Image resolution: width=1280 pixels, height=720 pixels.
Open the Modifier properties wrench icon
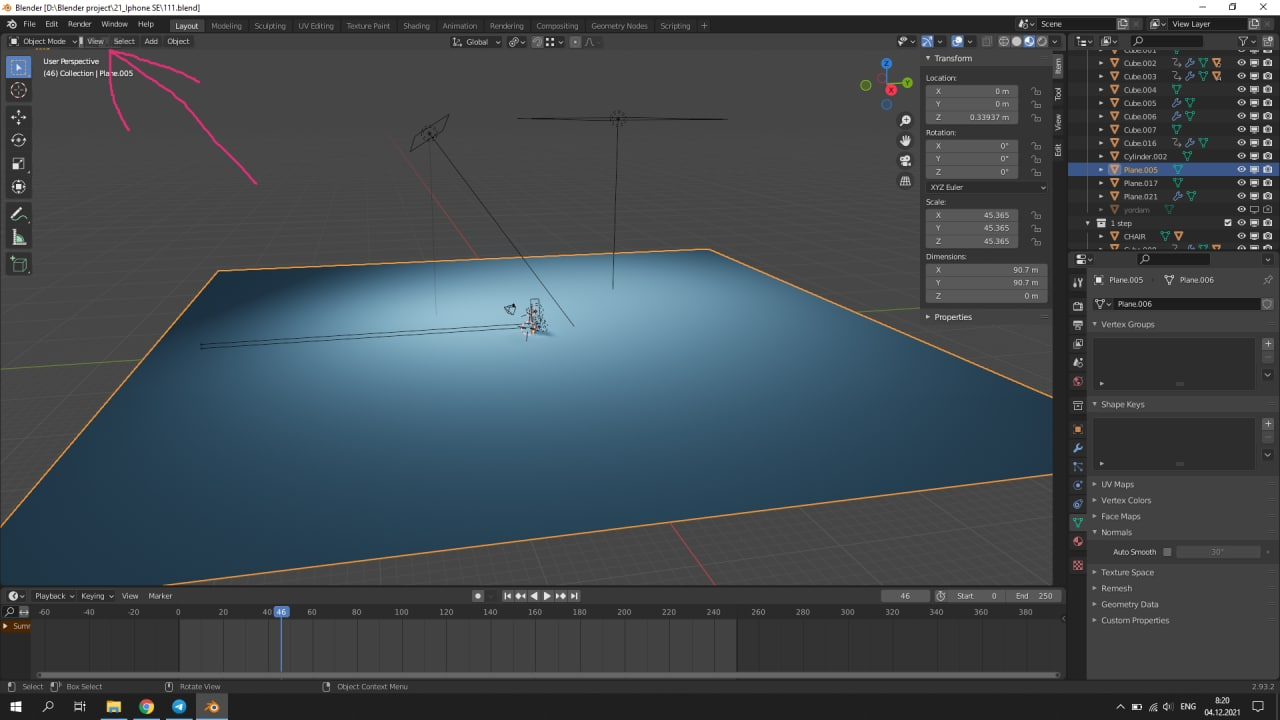point(1077,448)
